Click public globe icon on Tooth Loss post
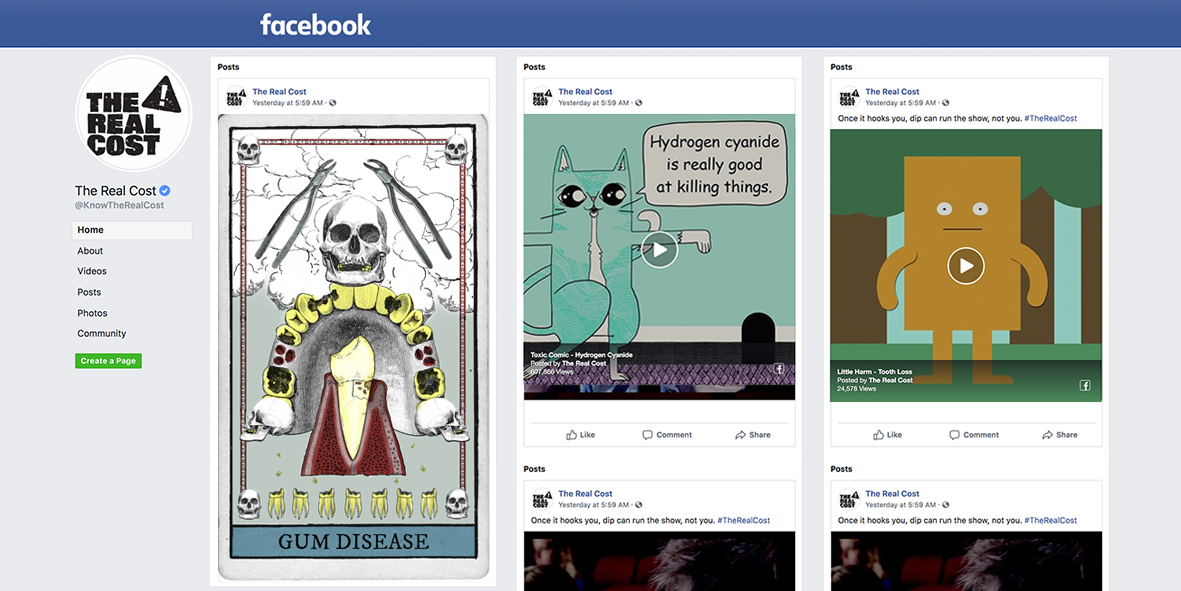 (946, 103)
